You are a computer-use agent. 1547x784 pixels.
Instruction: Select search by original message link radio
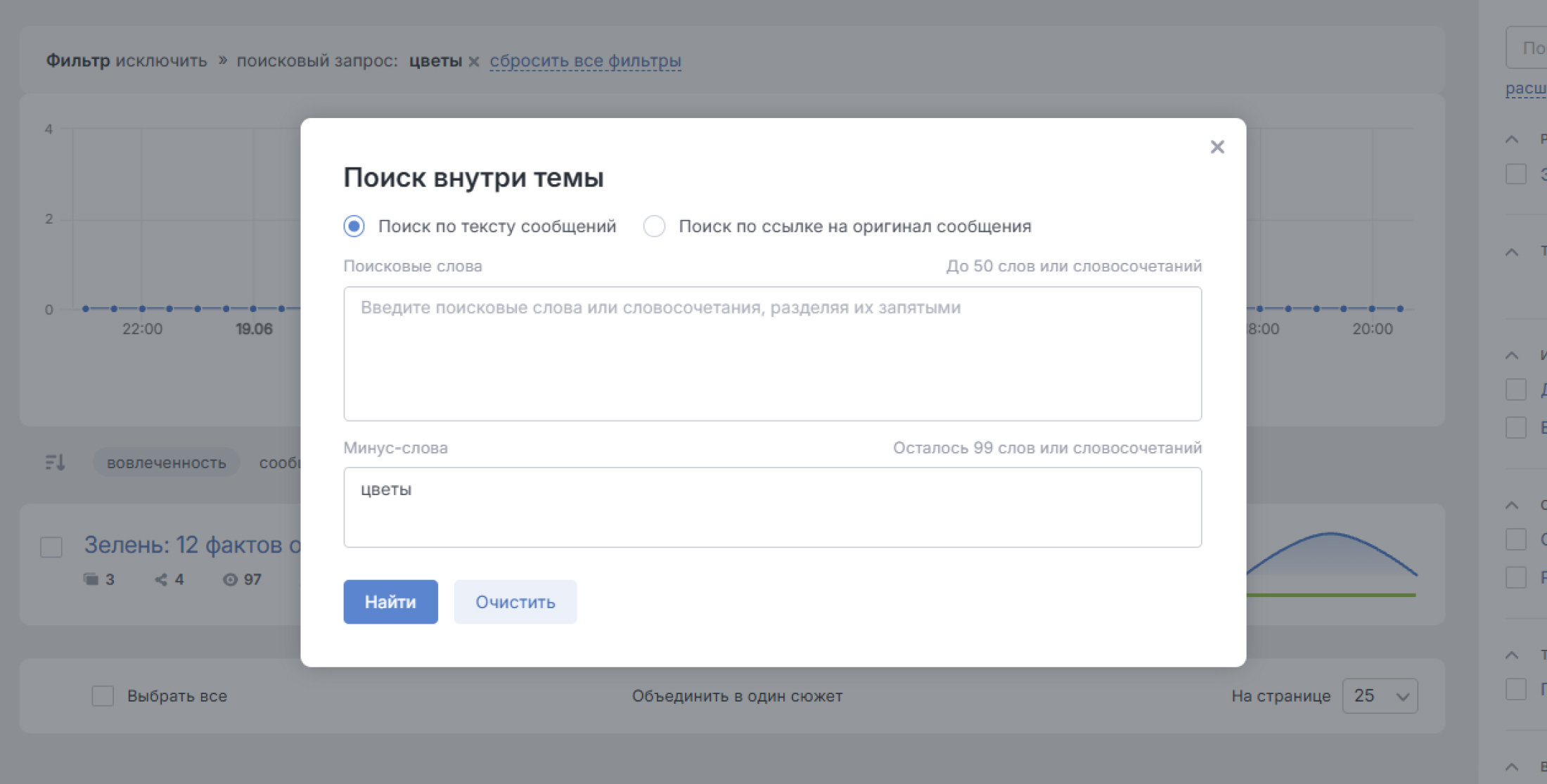654,226
